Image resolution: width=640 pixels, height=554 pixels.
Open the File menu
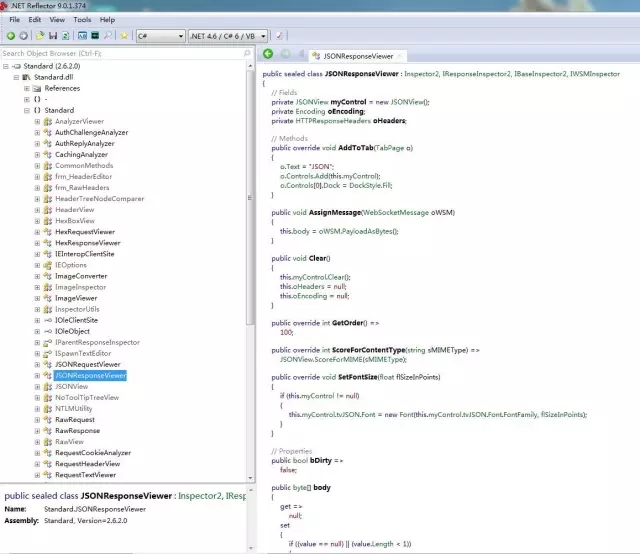point(14,20)
